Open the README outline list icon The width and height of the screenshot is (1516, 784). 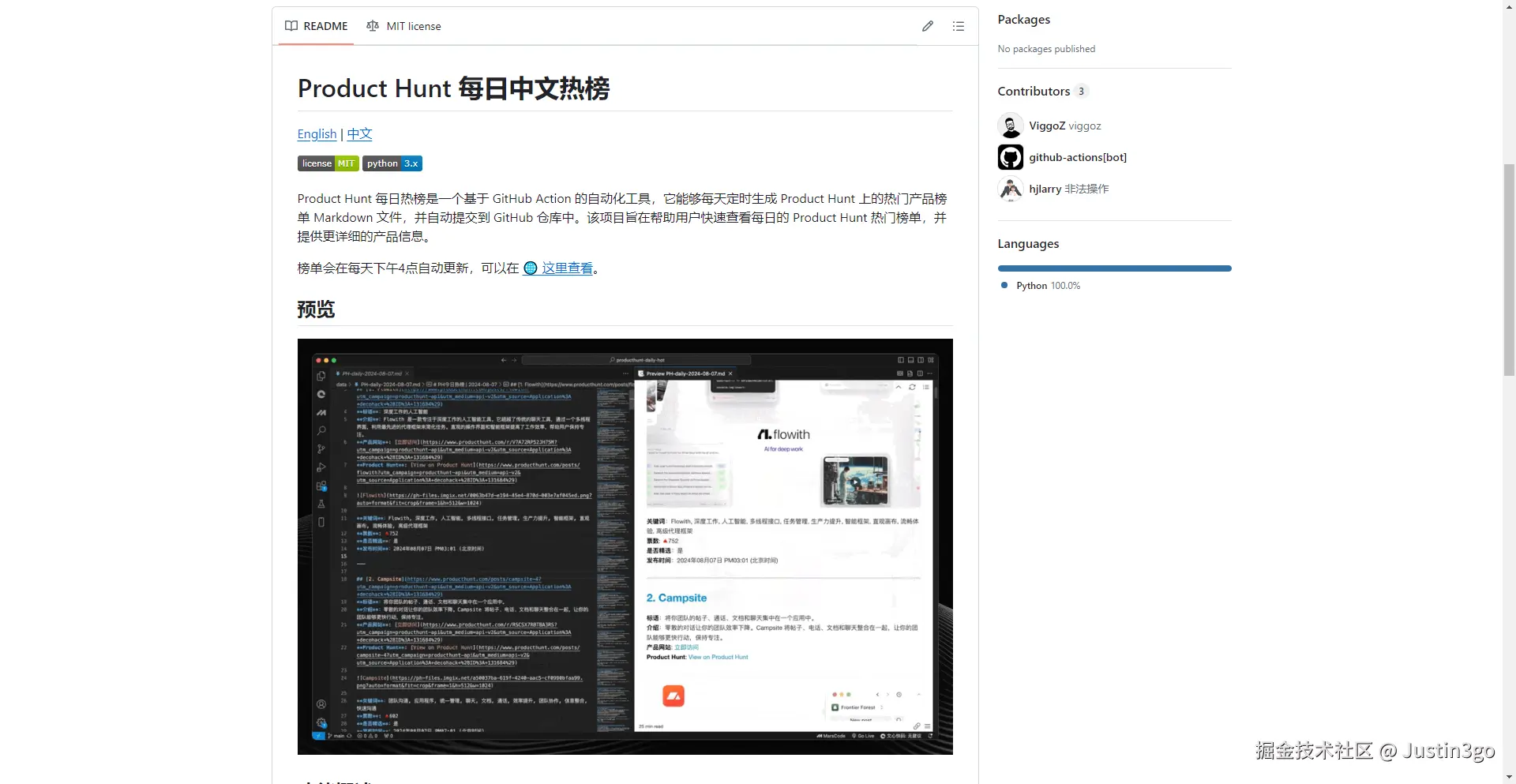point(959,26)
